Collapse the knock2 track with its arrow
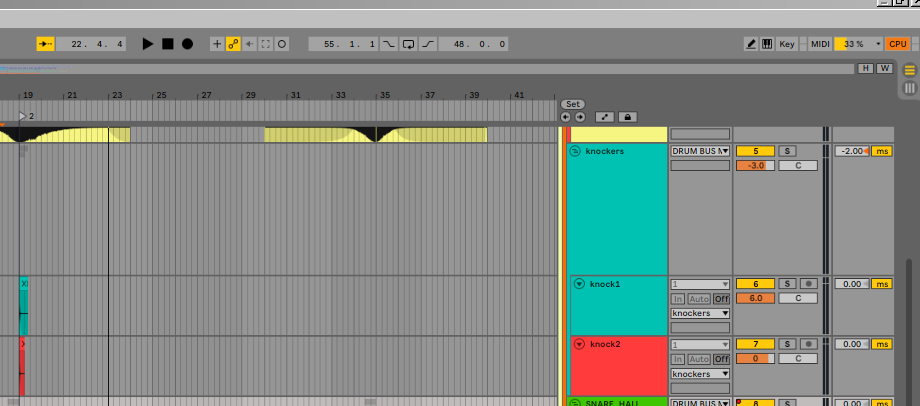This screenshot has width=920, height=406. pos(580,344)
